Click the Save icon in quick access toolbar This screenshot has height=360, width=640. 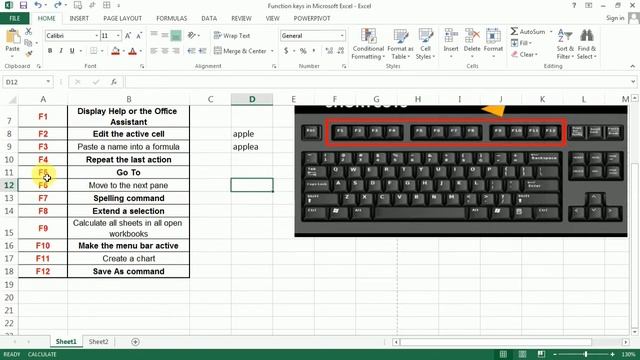pos(23,5)
